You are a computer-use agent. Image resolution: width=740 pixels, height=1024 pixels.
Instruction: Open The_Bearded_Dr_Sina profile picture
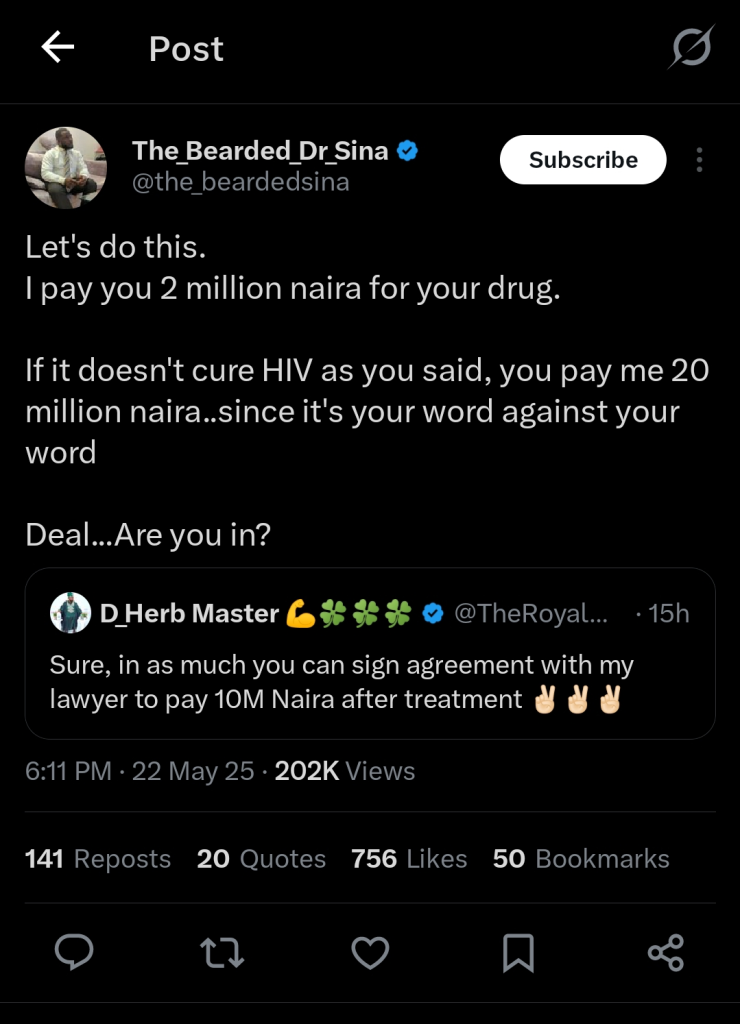[x=65, y=167]
